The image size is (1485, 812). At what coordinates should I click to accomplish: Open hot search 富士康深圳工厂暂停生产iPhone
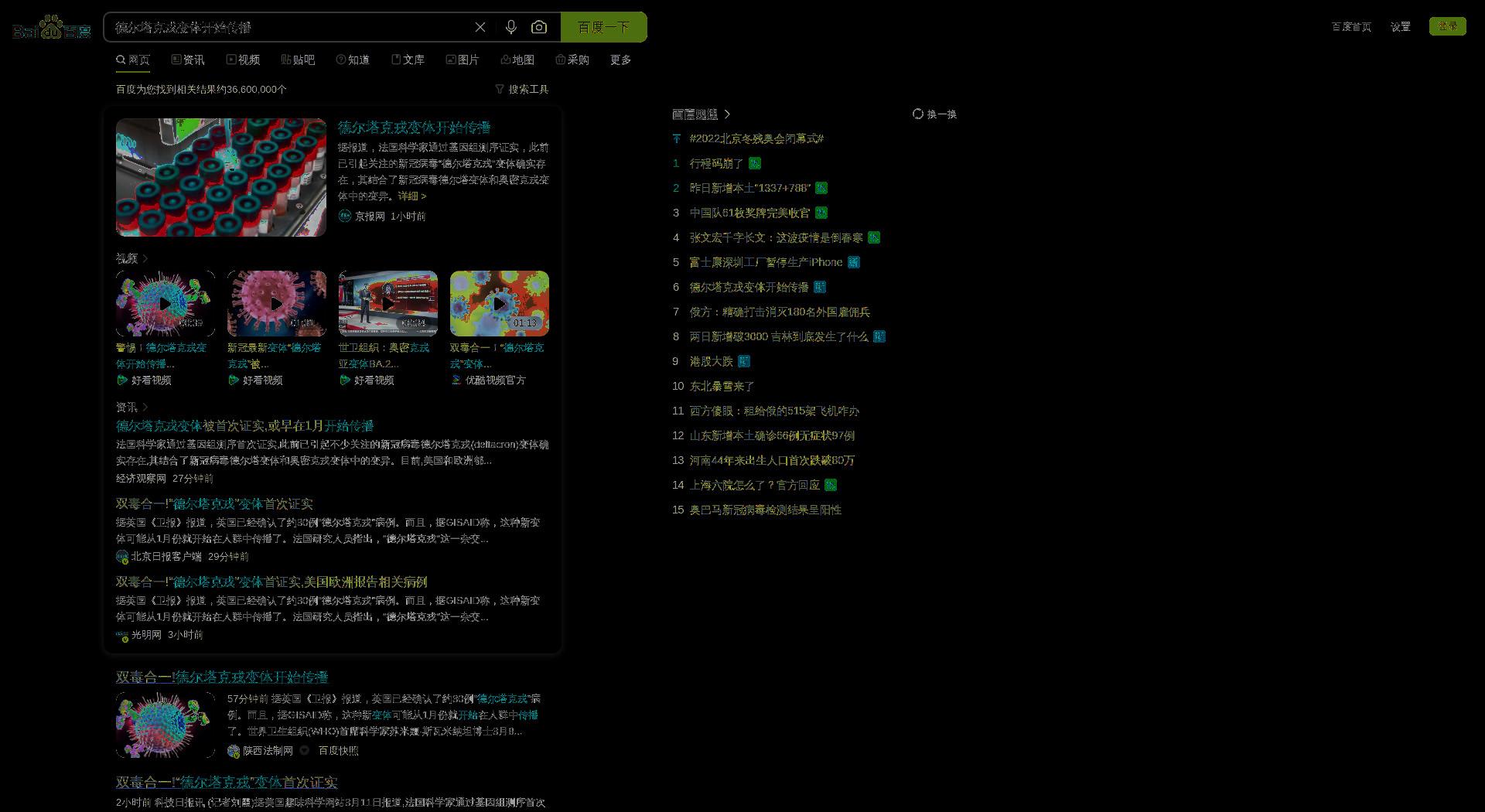[x=766, y=262]
